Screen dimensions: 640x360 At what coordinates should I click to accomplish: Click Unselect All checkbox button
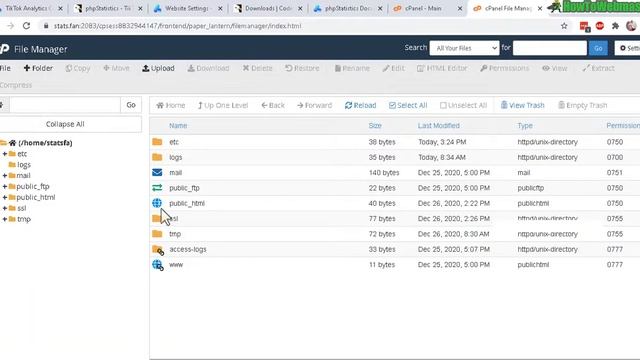[463, 105]
